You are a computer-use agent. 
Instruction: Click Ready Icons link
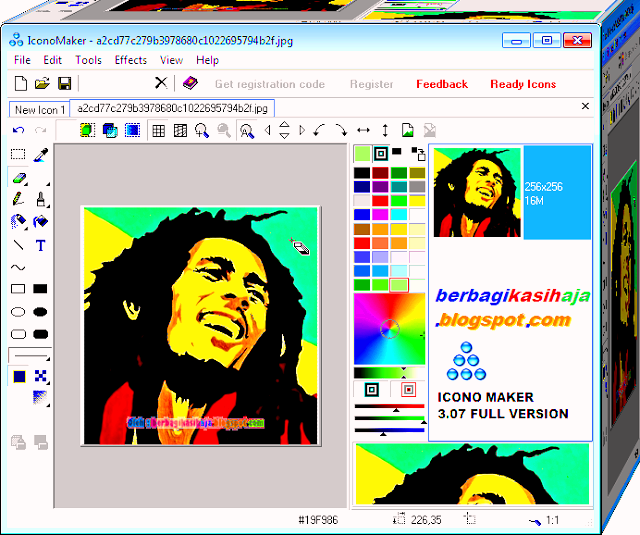tap(523, 84)
